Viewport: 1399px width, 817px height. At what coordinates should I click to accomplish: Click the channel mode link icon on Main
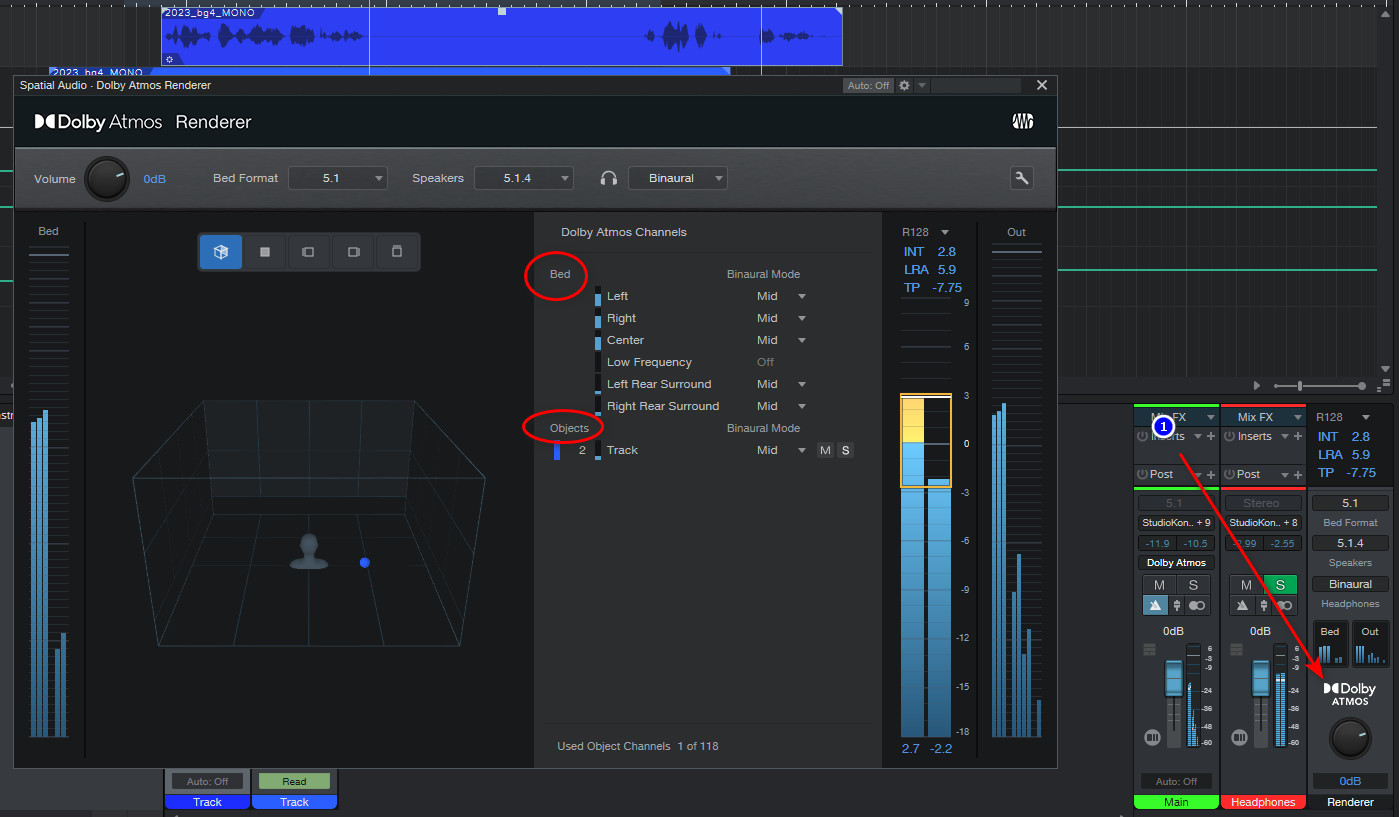1197,605
